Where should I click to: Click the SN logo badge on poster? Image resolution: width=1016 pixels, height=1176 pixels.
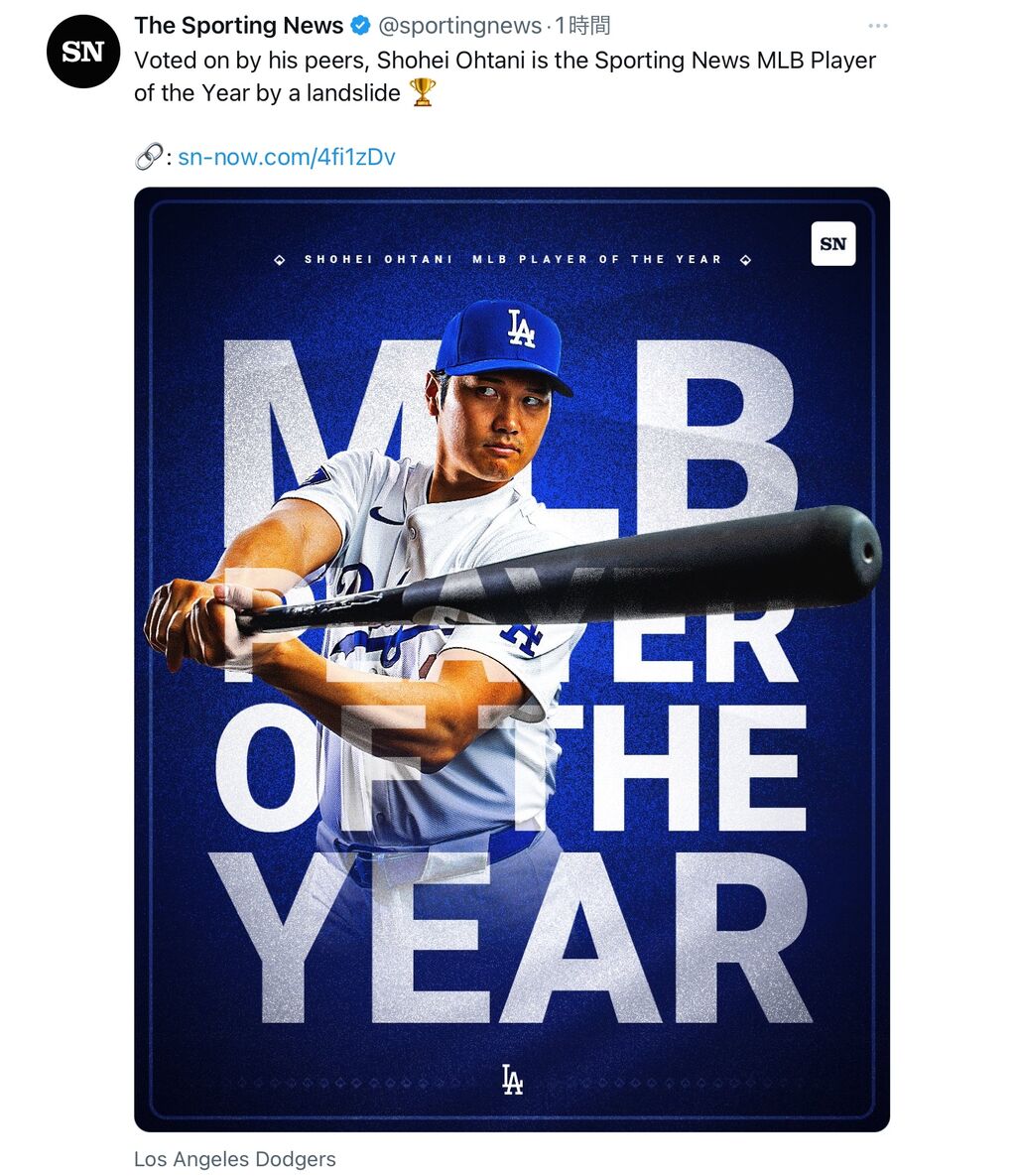coord(833,243)
